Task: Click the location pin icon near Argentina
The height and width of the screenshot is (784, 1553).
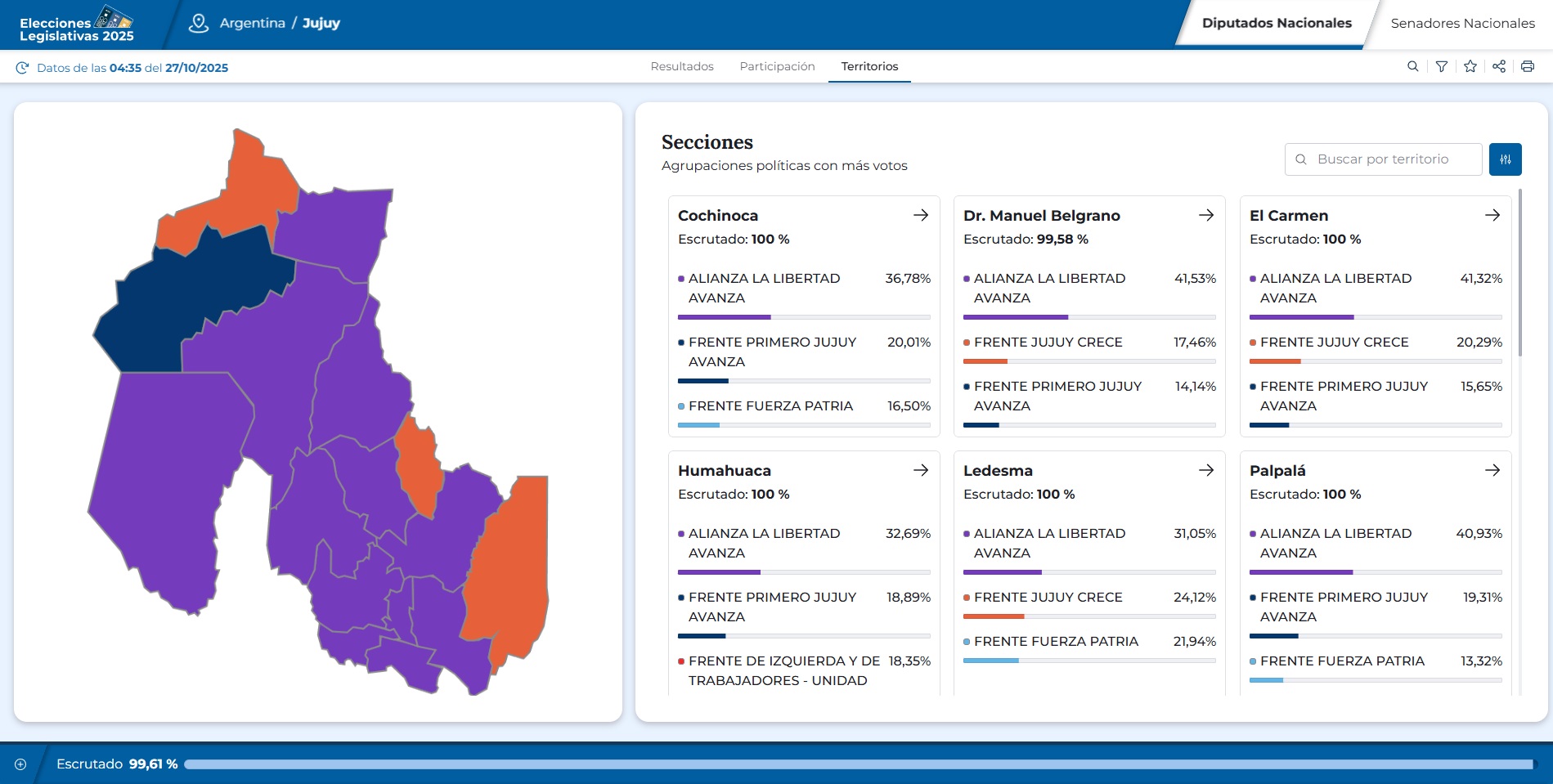Action: coord(198,23)
